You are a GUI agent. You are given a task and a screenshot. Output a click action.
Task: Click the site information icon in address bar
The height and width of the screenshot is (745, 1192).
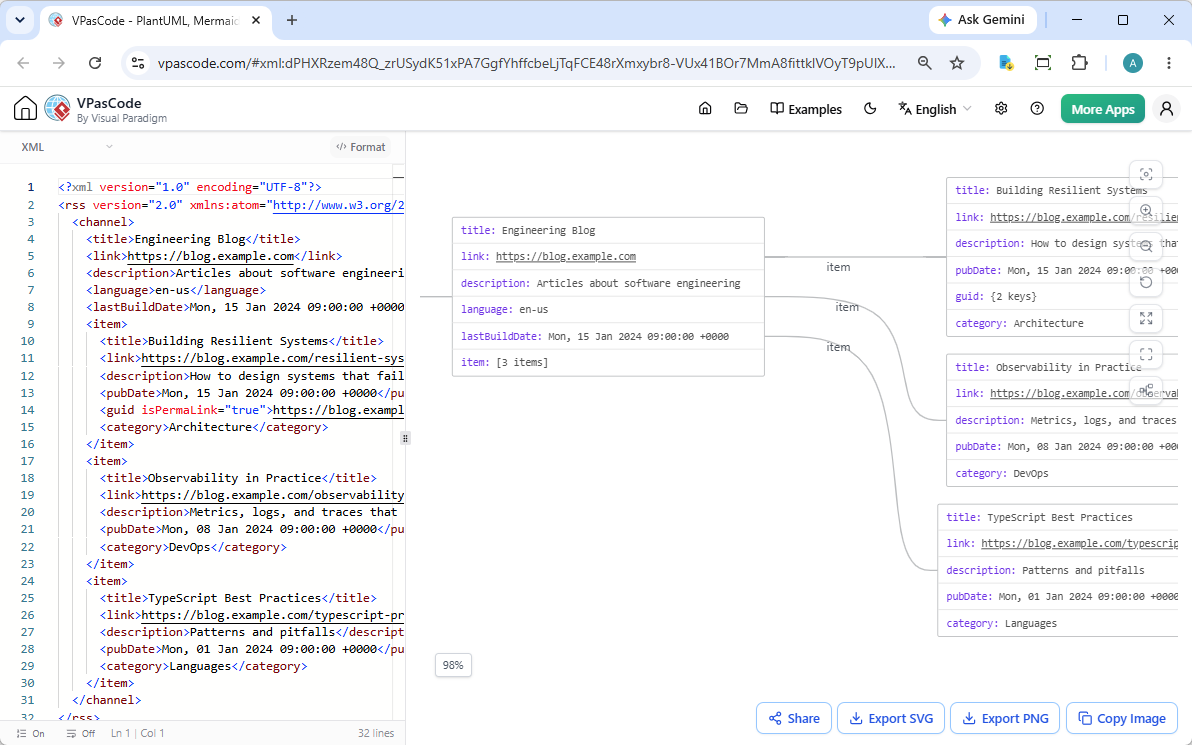[138, 63]
